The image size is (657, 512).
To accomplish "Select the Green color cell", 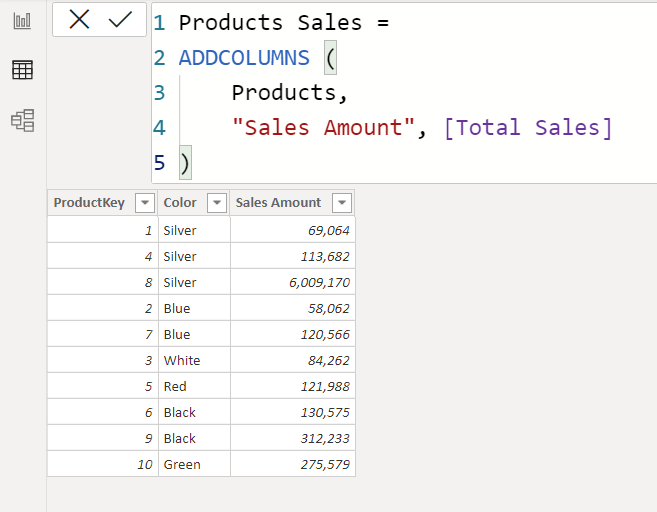I will coord(194,464).
